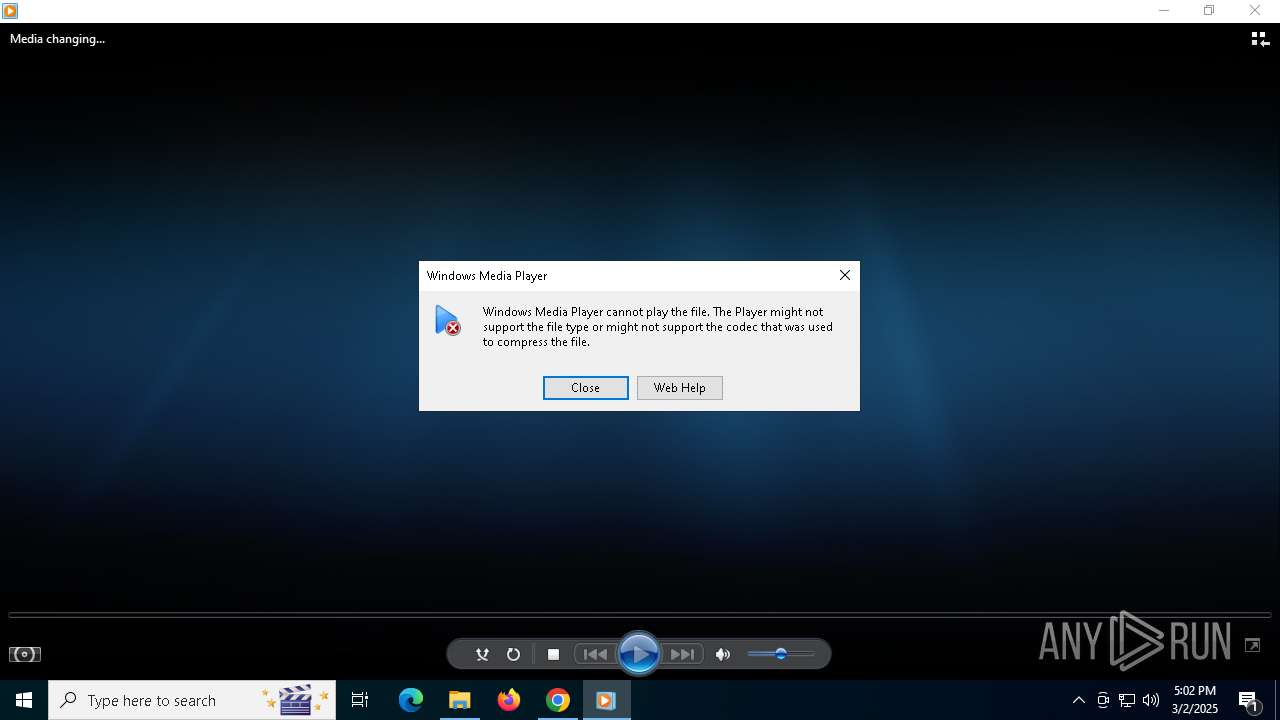
Task: Launch Google Chrome from taskbar
Action: tap(558, 700)
